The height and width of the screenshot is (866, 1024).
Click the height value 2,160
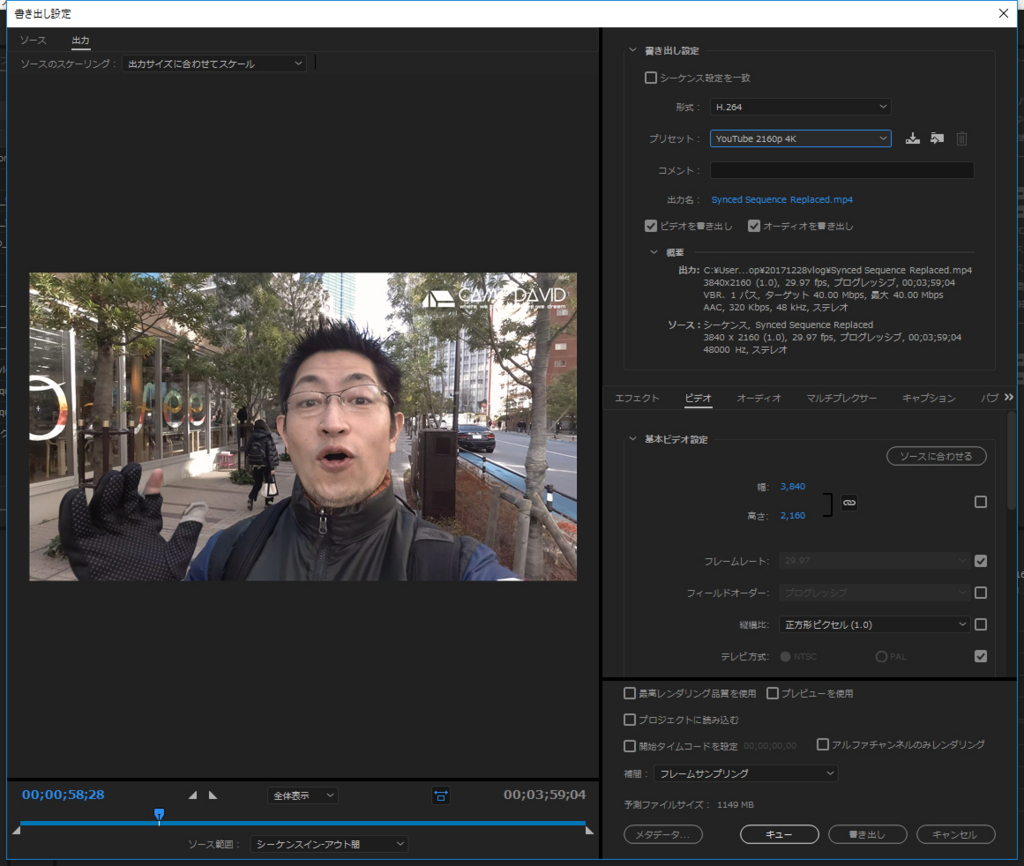(792, 515)
